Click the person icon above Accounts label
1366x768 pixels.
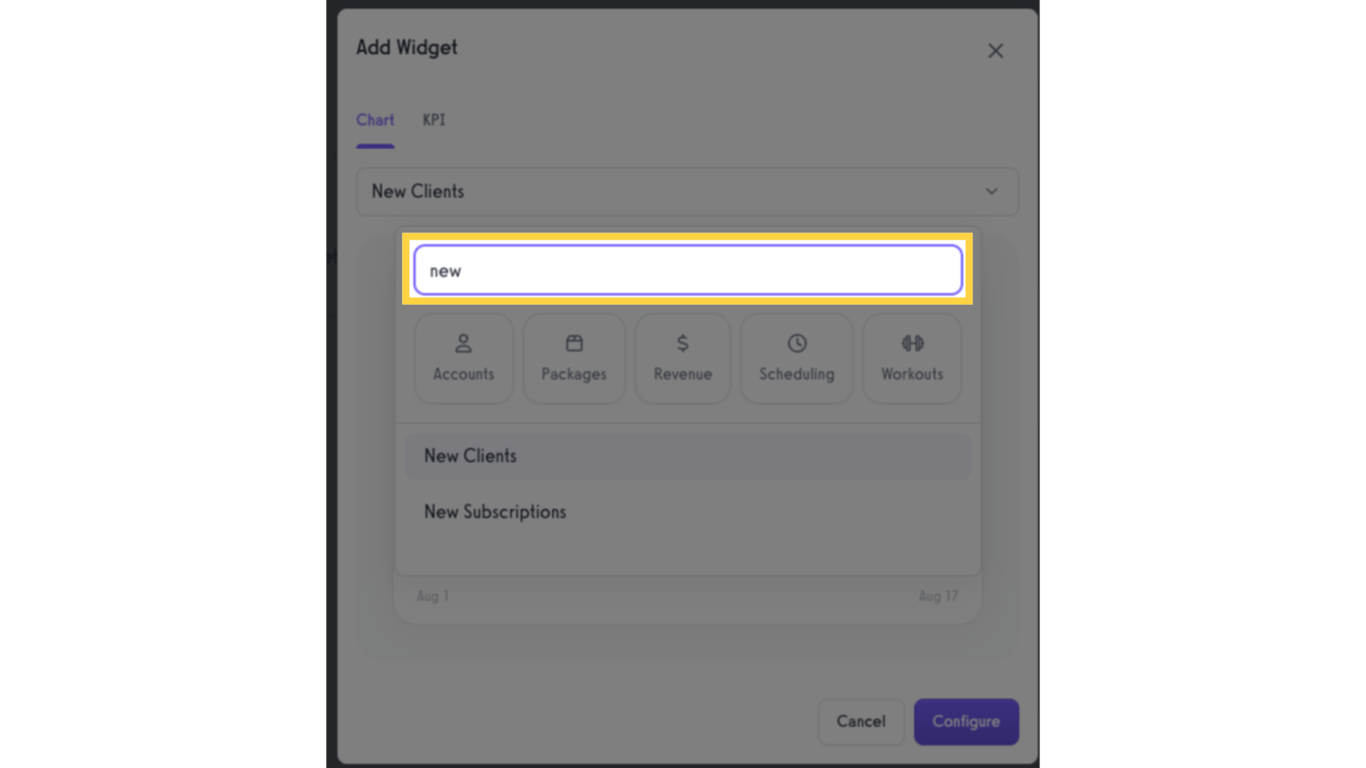pos(463,343)
